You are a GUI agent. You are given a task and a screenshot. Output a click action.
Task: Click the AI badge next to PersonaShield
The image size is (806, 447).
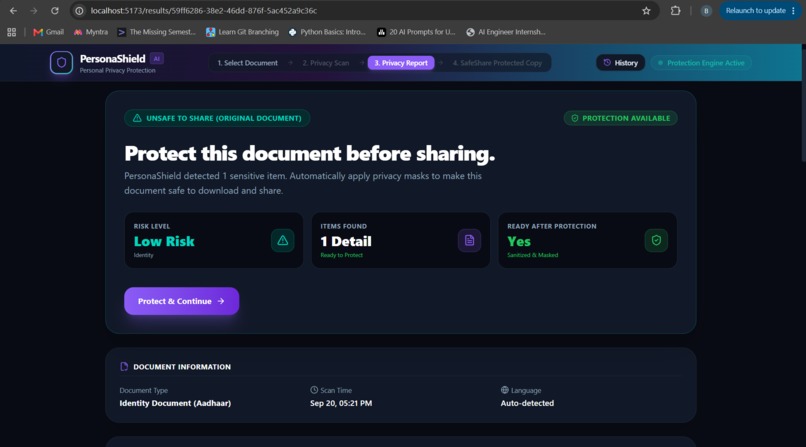pyautogui.click(x=157, y=59)
